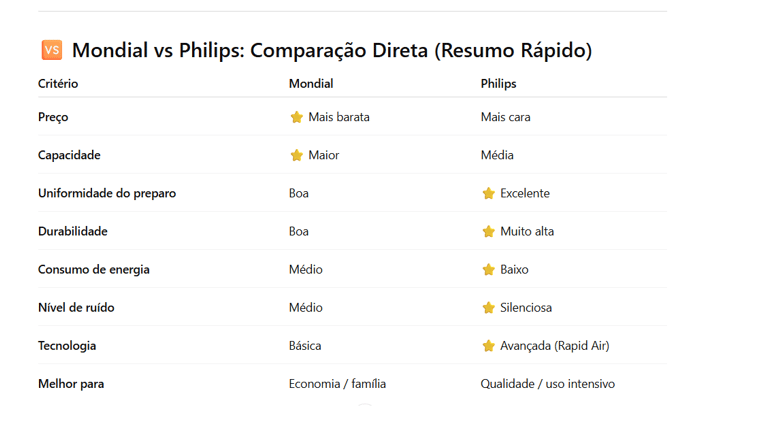Click the Uniformidade do preparo row label
This screenshot has height=441, width=768.
pyautogui.click(x=107, y=193)
